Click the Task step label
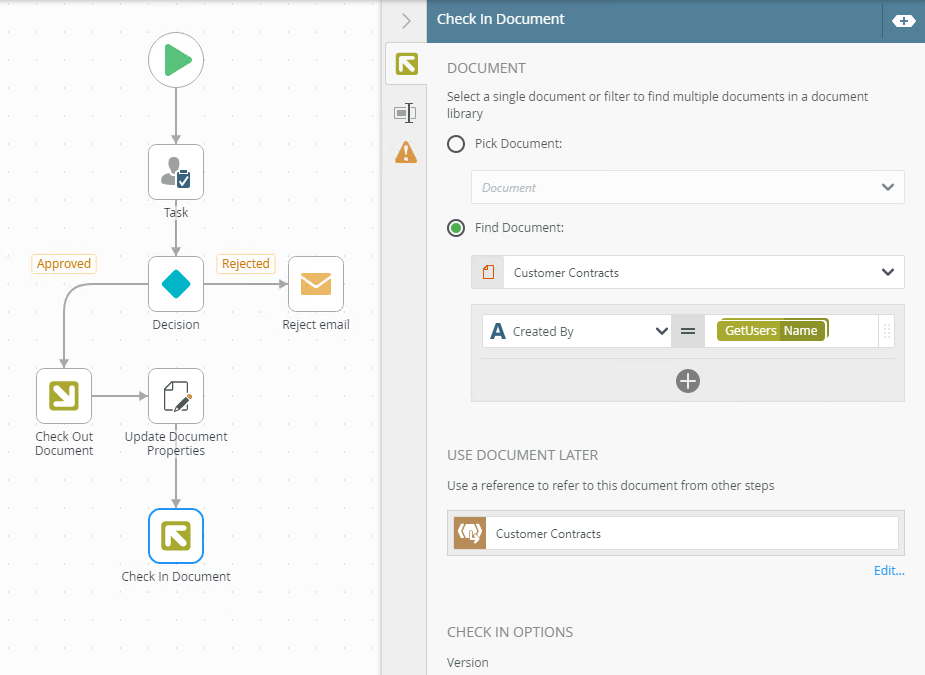The height and width of the screenshot is (675, 925). [x=176, y=212]
